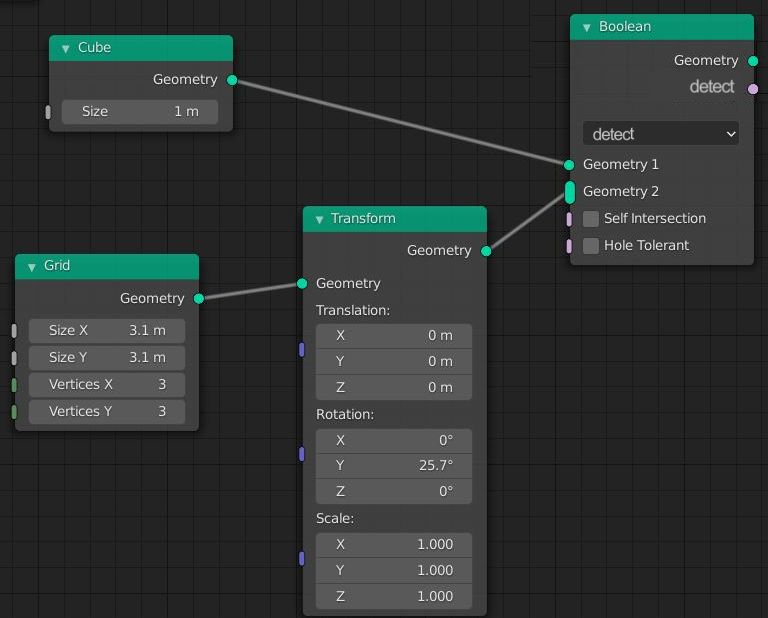Select the Boolean node header
This screenshot has width=768, height=618.
(x=662, y=27)
